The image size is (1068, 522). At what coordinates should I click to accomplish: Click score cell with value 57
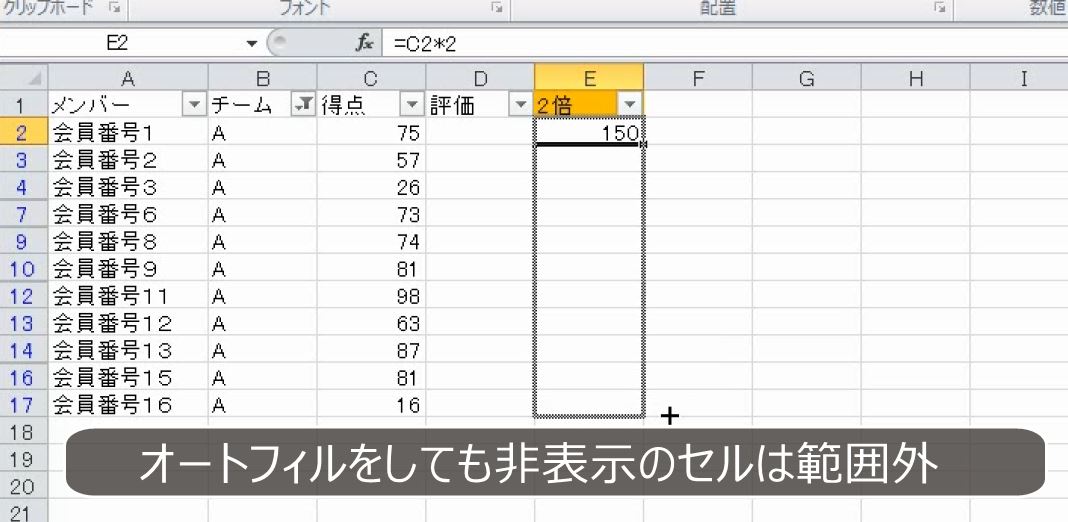[x=371, y=160]
